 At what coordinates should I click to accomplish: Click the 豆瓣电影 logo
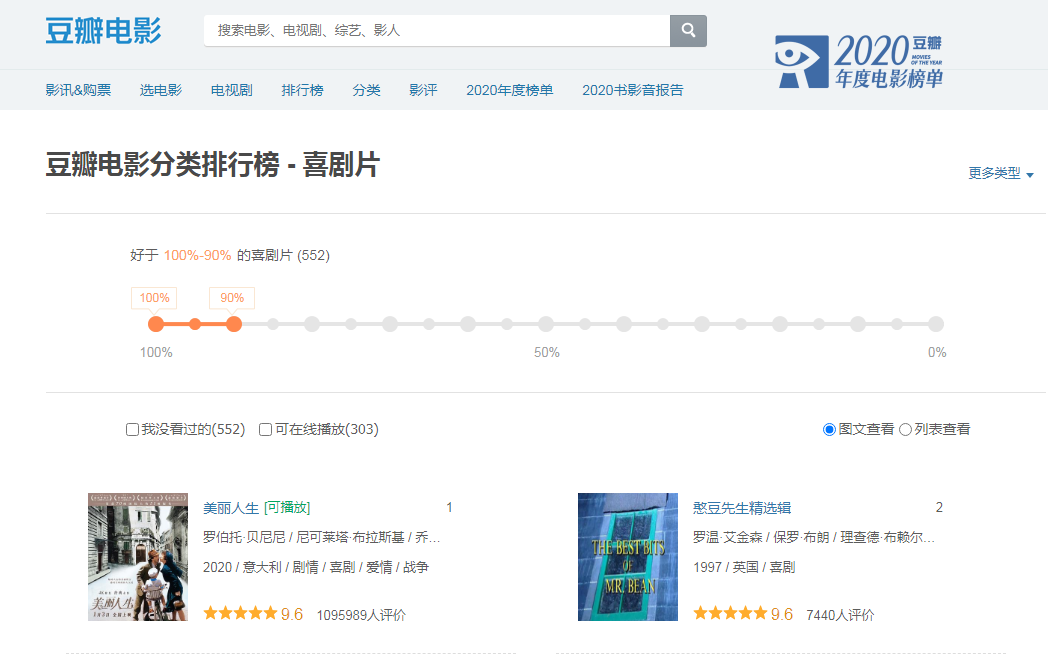(x=104, y=31)
